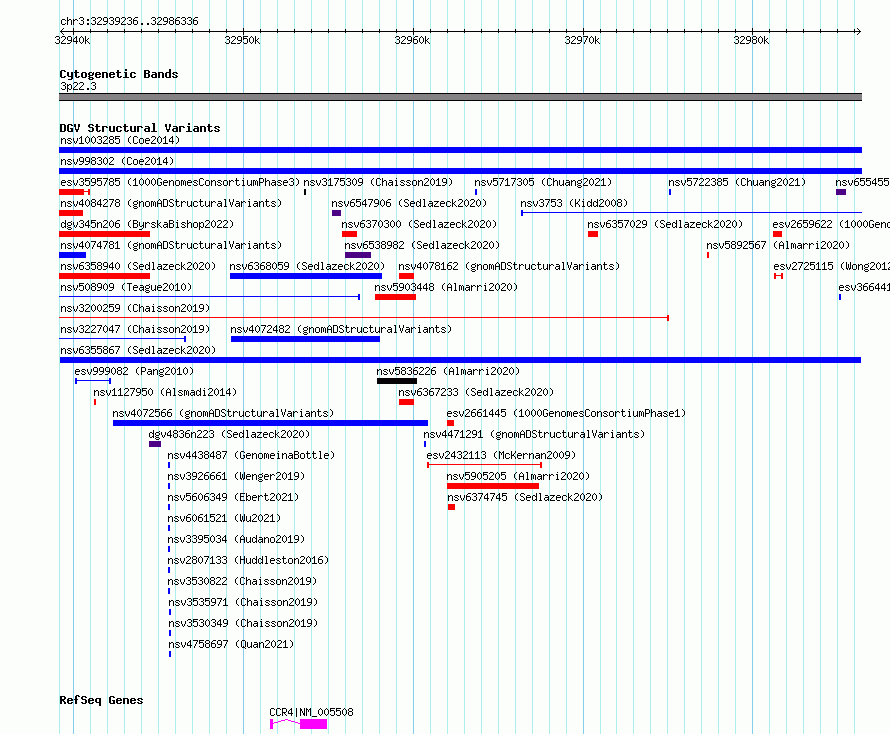Select nsv4072566 gnomADStructuralVariants label

[223, 413]
